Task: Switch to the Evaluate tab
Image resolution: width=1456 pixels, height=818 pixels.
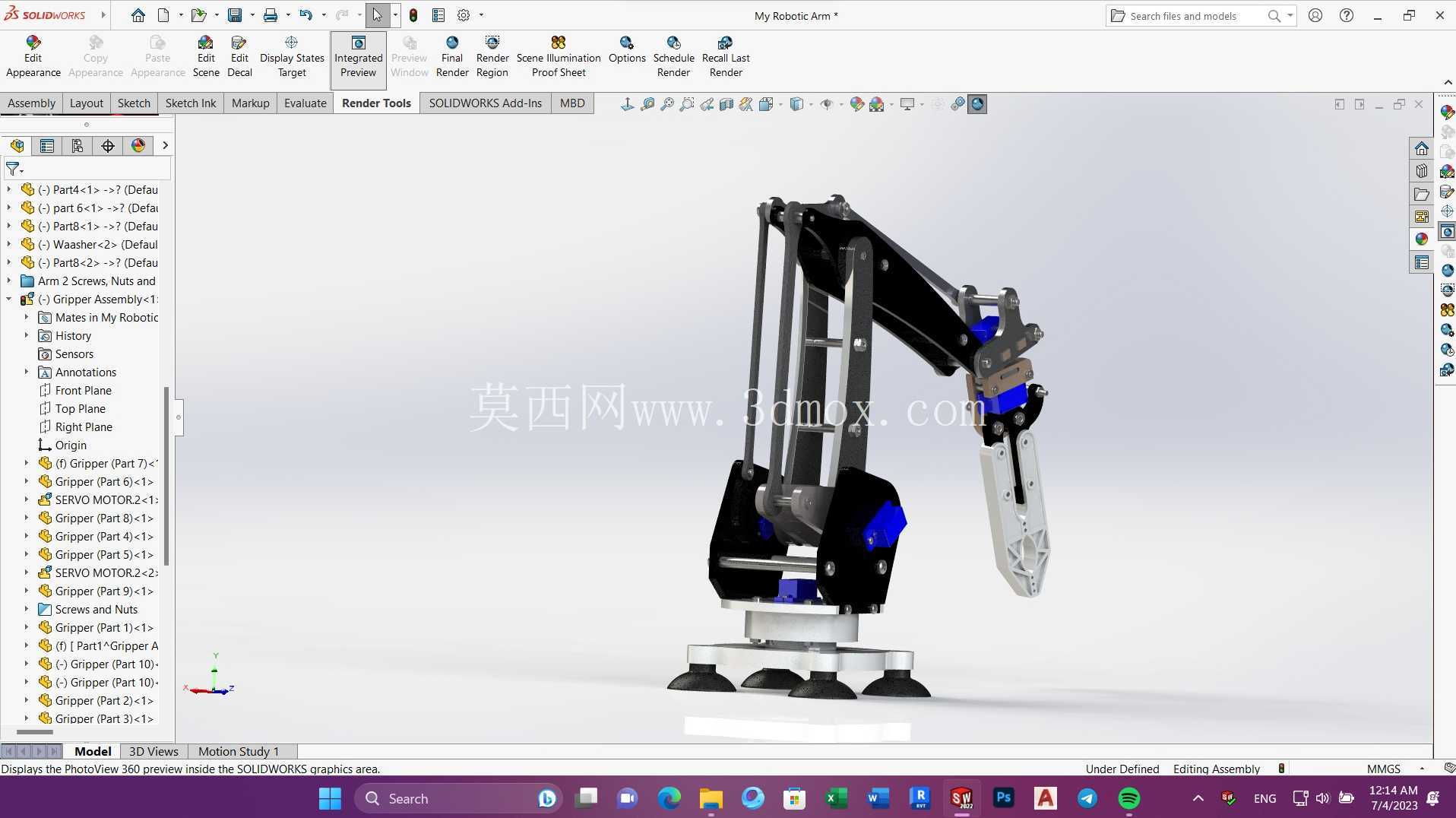Action: (x=305, y=103)
